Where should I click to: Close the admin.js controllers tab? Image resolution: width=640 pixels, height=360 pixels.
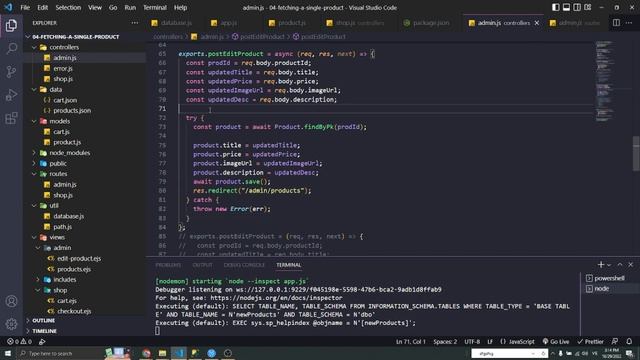(537, 23)
